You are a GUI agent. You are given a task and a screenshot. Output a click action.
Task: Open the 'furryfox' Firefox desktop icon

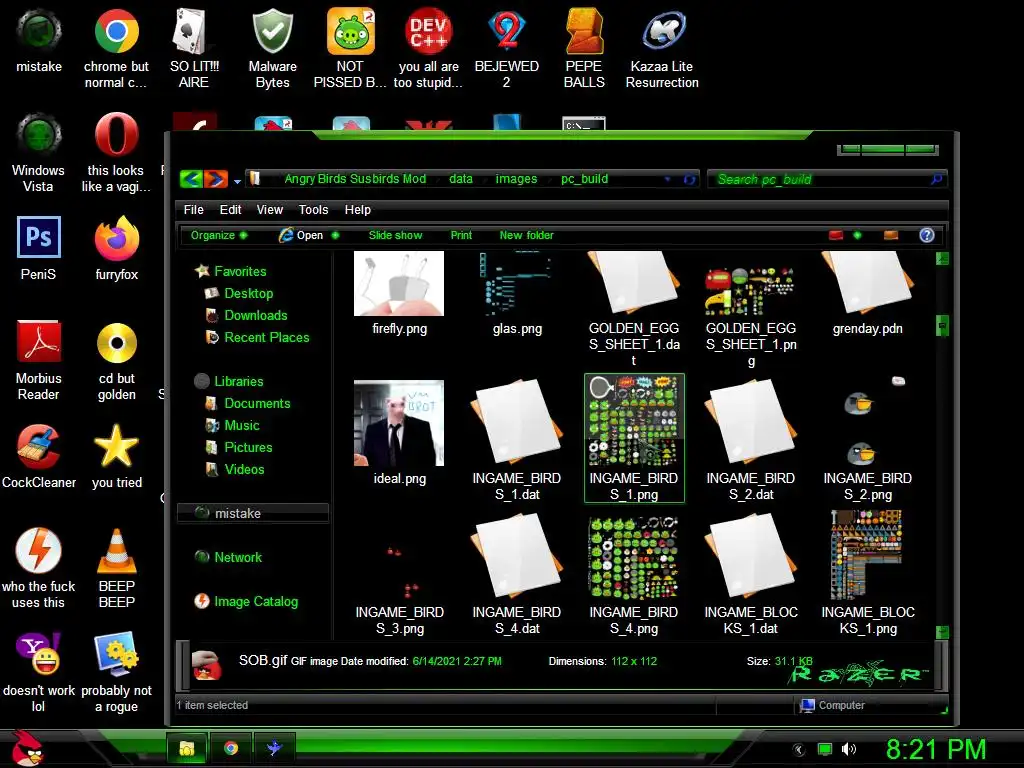116,248
